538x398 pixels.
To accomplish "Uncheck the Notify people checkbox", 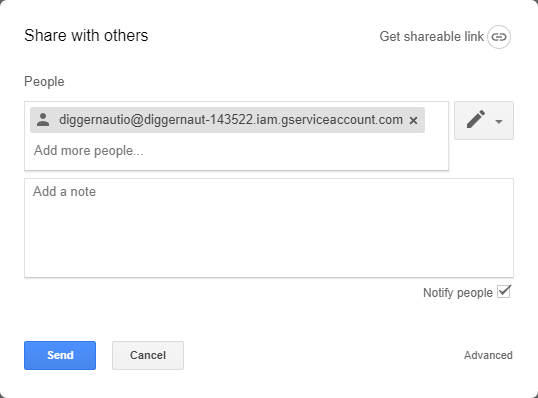I will 504,292.
